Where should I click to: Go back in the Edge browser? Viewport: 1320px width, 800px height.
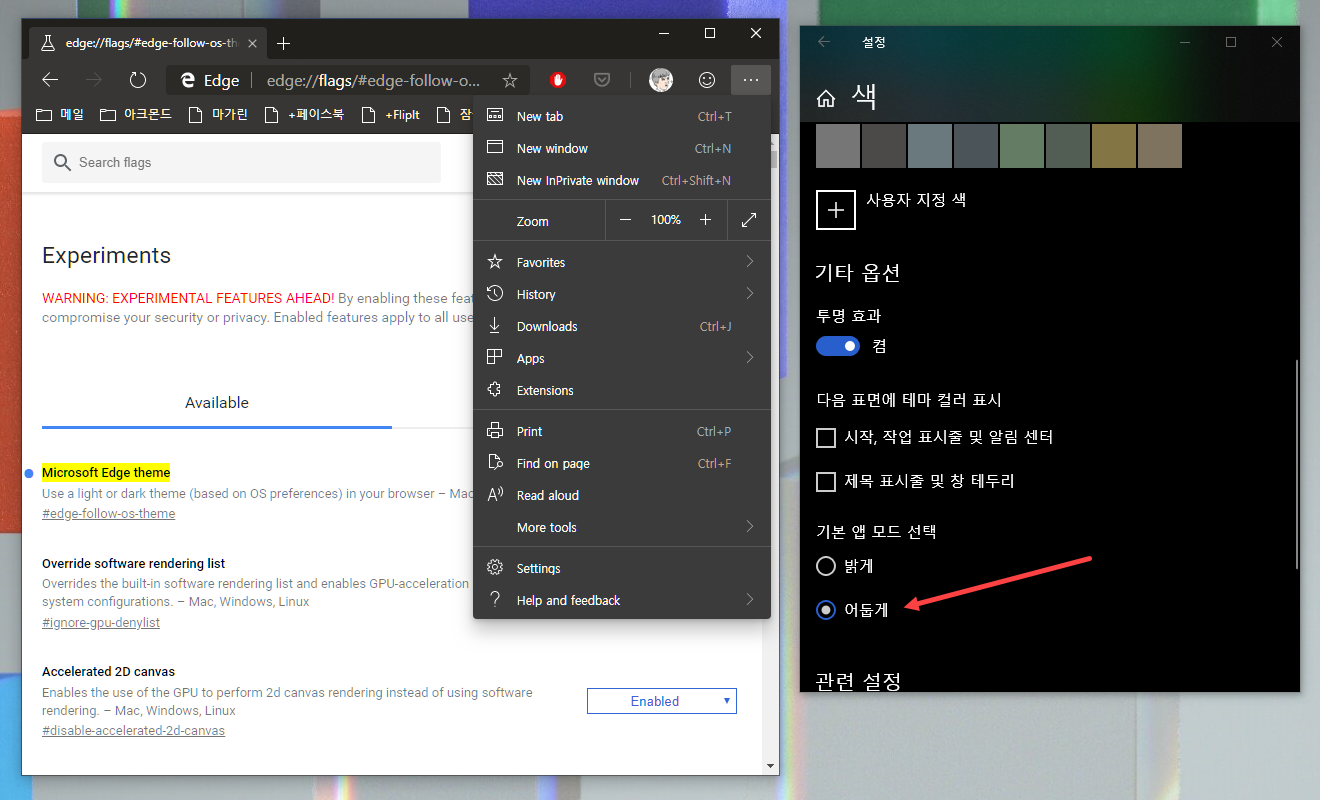pyautogui.click(x=50, y=80)
